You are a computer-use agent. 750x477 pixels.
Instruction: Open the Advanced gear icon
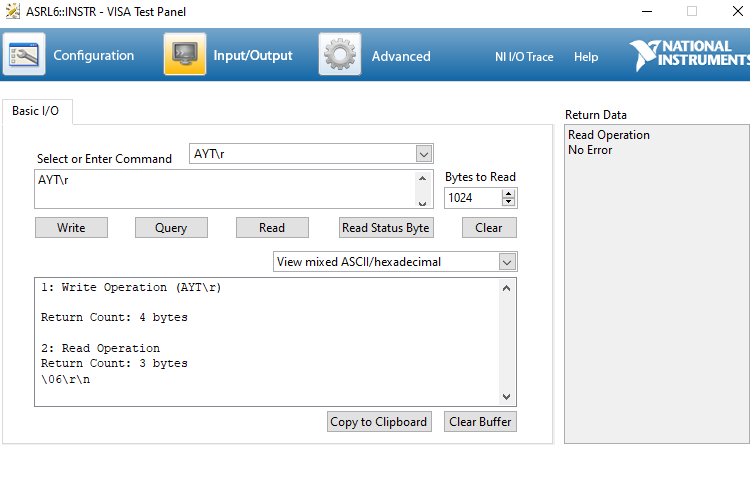point(340,54)
